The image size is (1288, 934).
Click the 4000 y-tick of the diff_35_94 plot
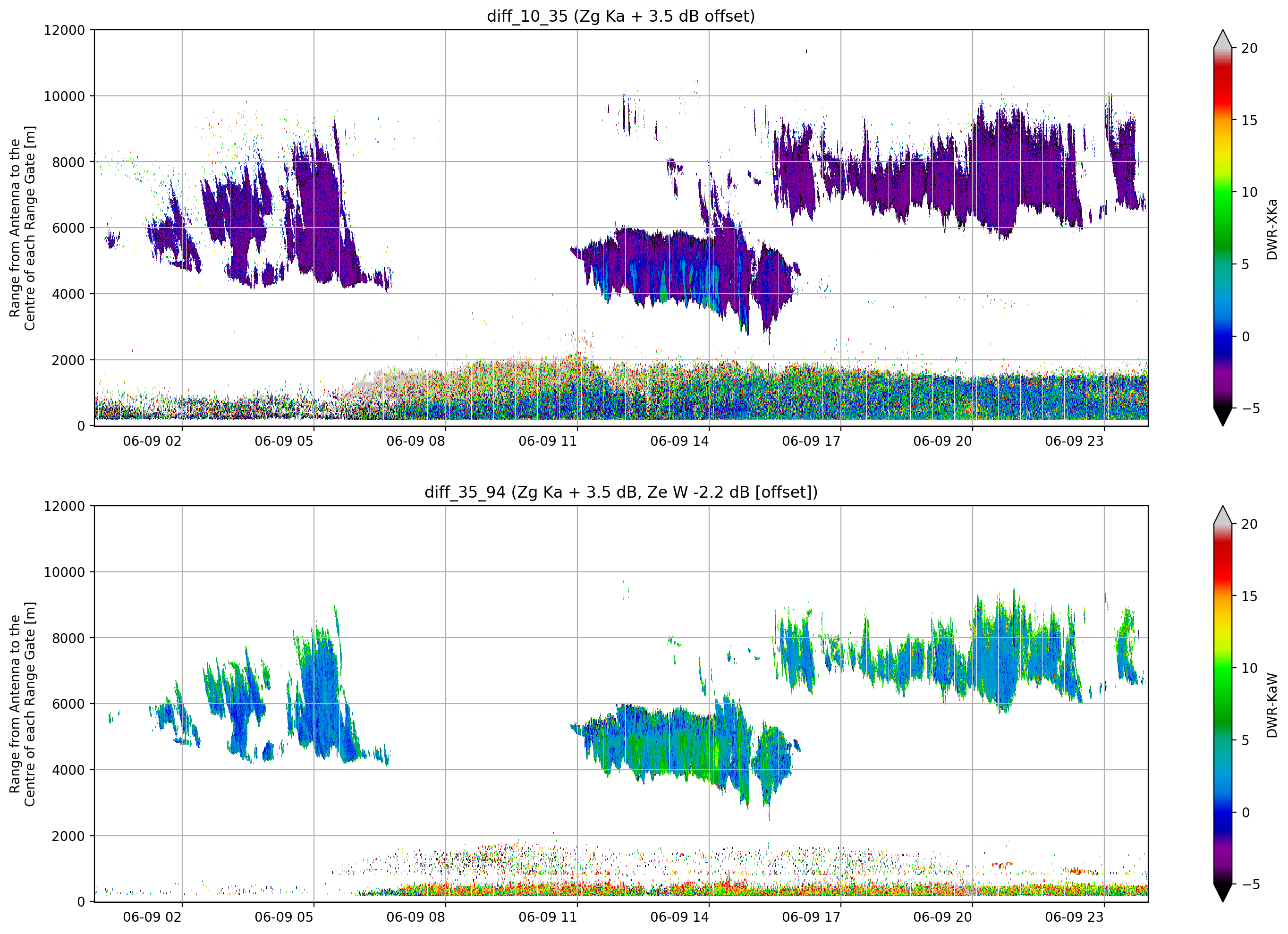68,770
